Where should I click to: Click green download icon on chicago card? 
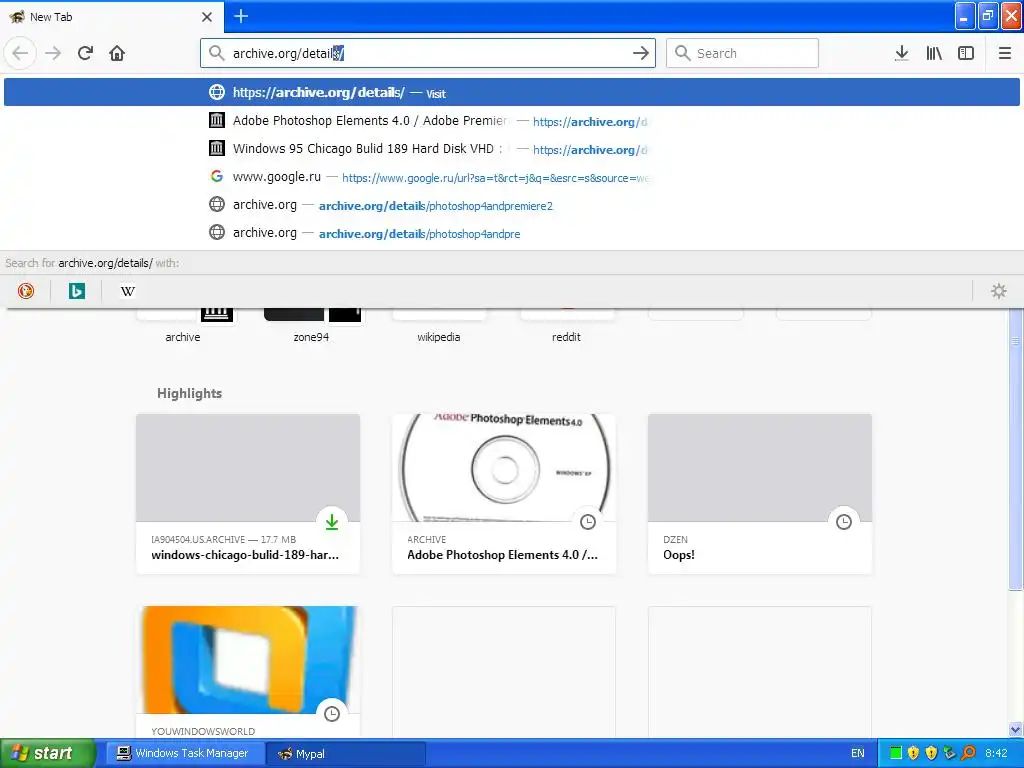pos(332,522)
